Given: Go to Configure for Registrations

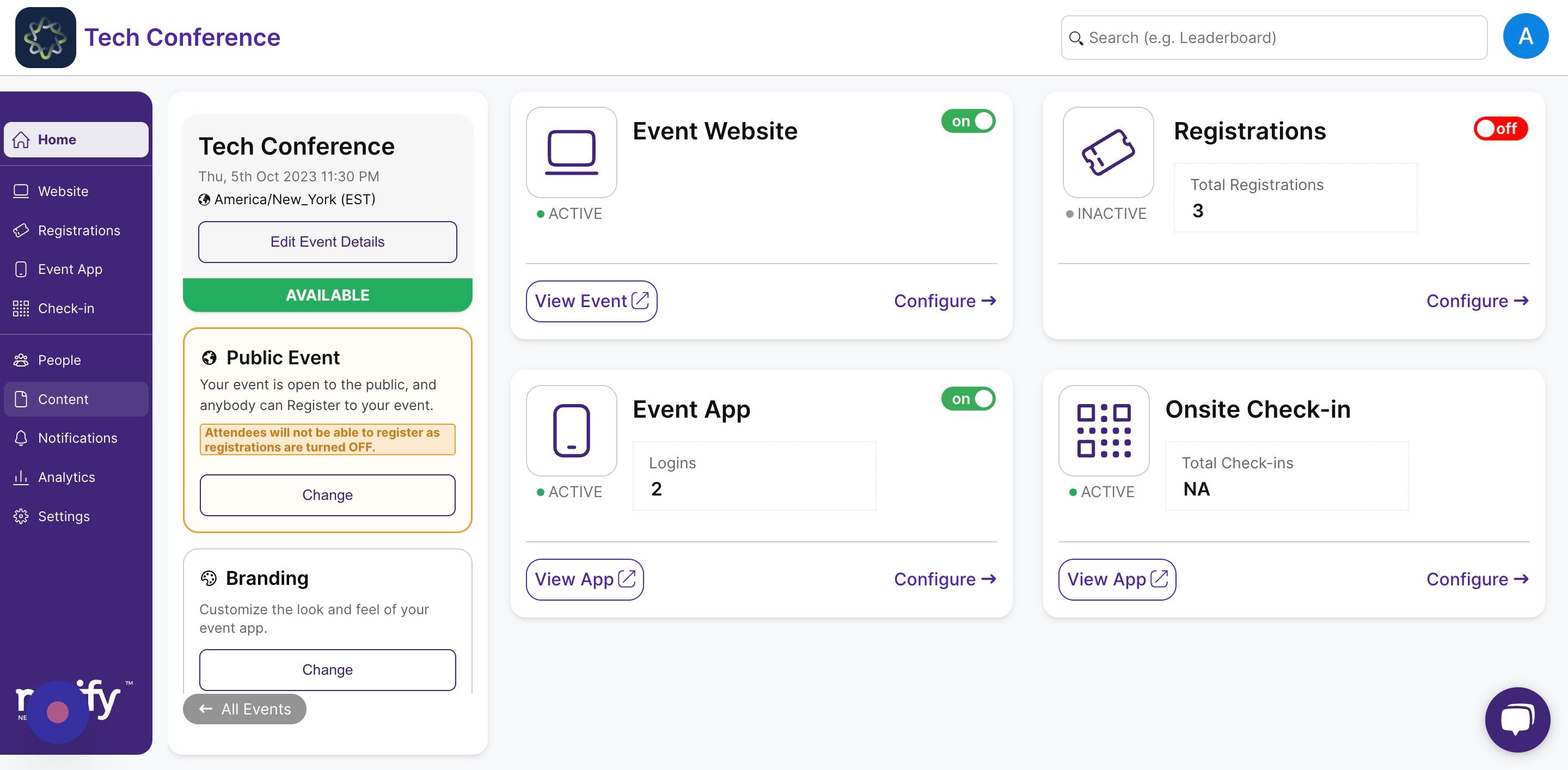Looking at the screenshot, I should coord(1477,301).
